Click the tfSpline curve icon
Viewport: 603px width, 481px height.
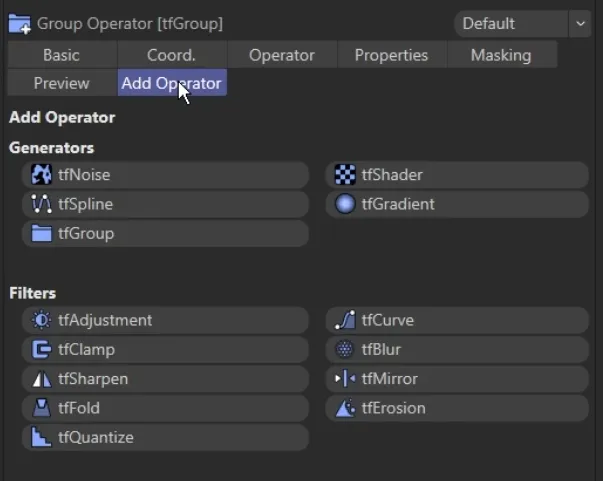[x=41, y=204]
